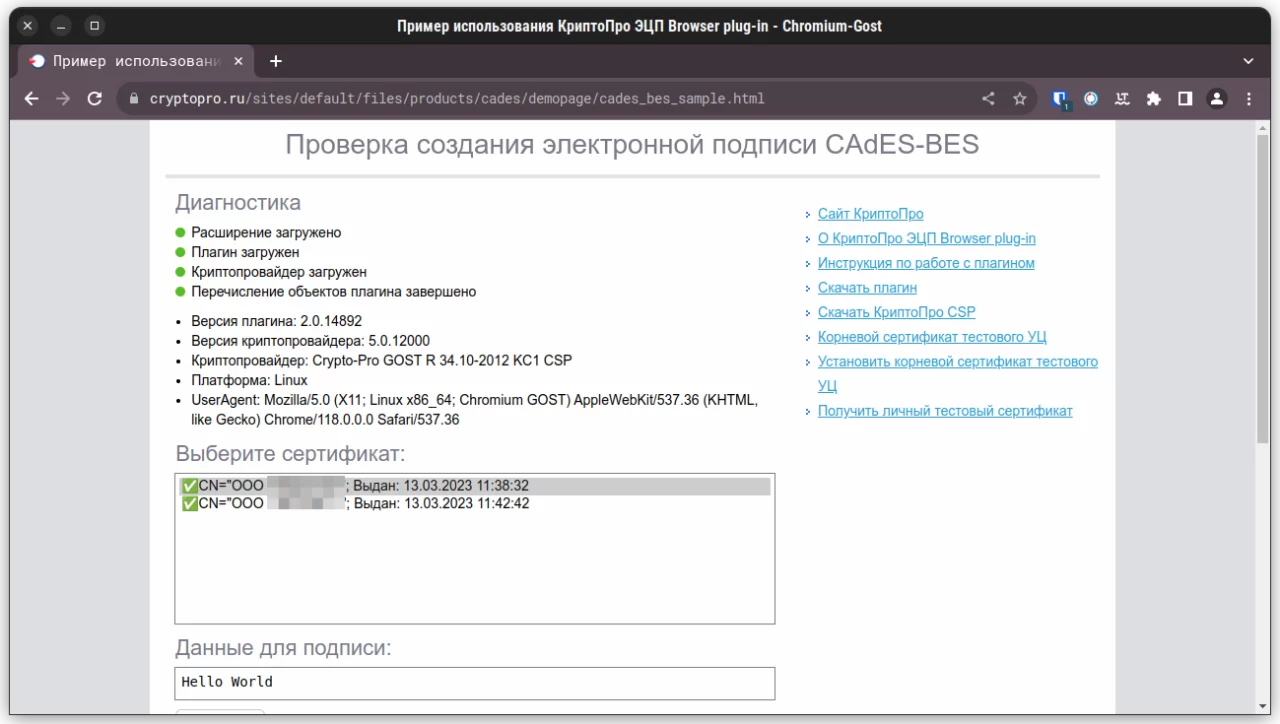Open a new tab with the plus button
The image size is (1280, 724).
(x=276, y=61)
